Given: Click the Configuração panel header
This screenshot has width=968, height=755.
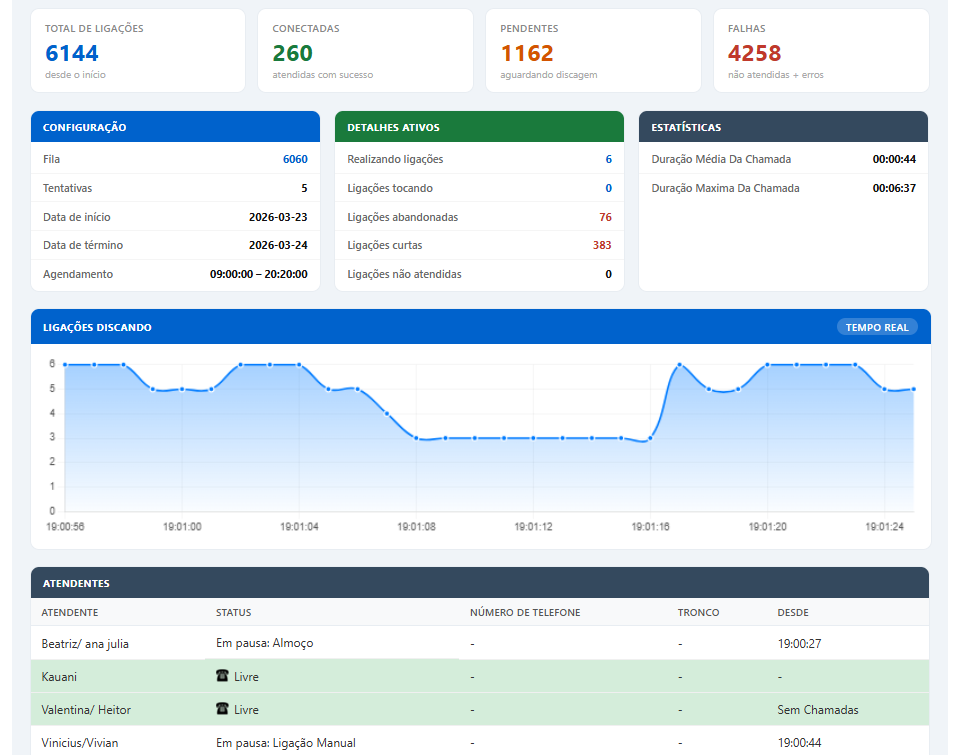Looking at the screenshot, I should click(x=175, y=127).
